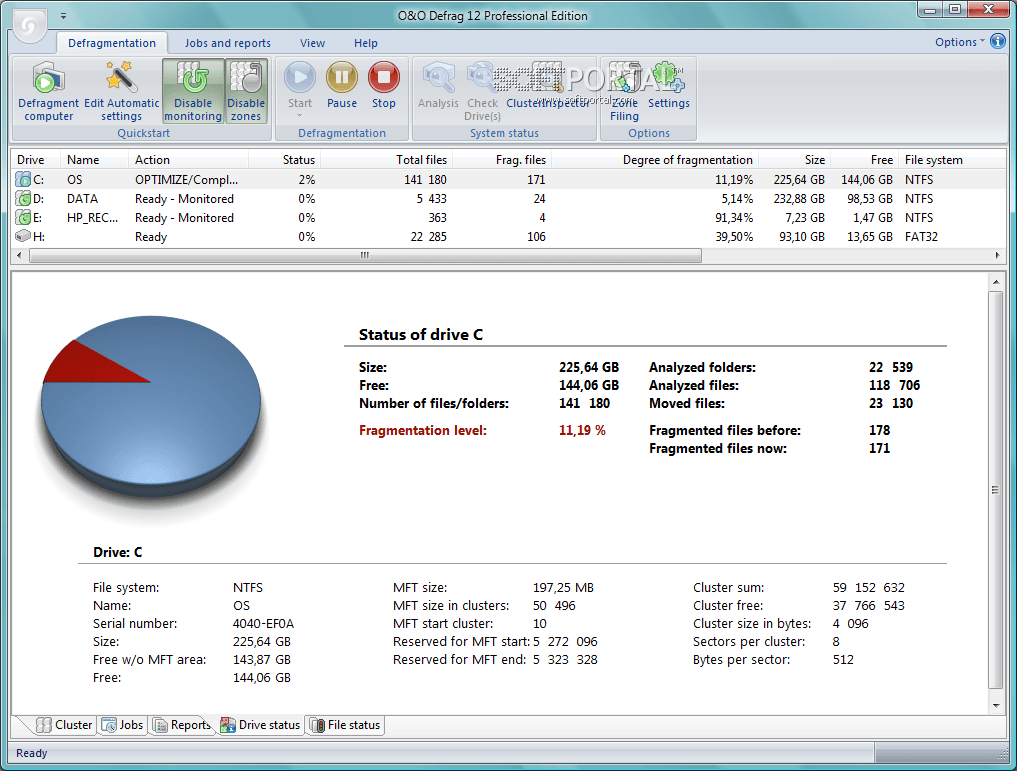Viewport: 1017px width, 771px height.
Task: Open the Options dropdown menu
Action: (x=960, y=42)
